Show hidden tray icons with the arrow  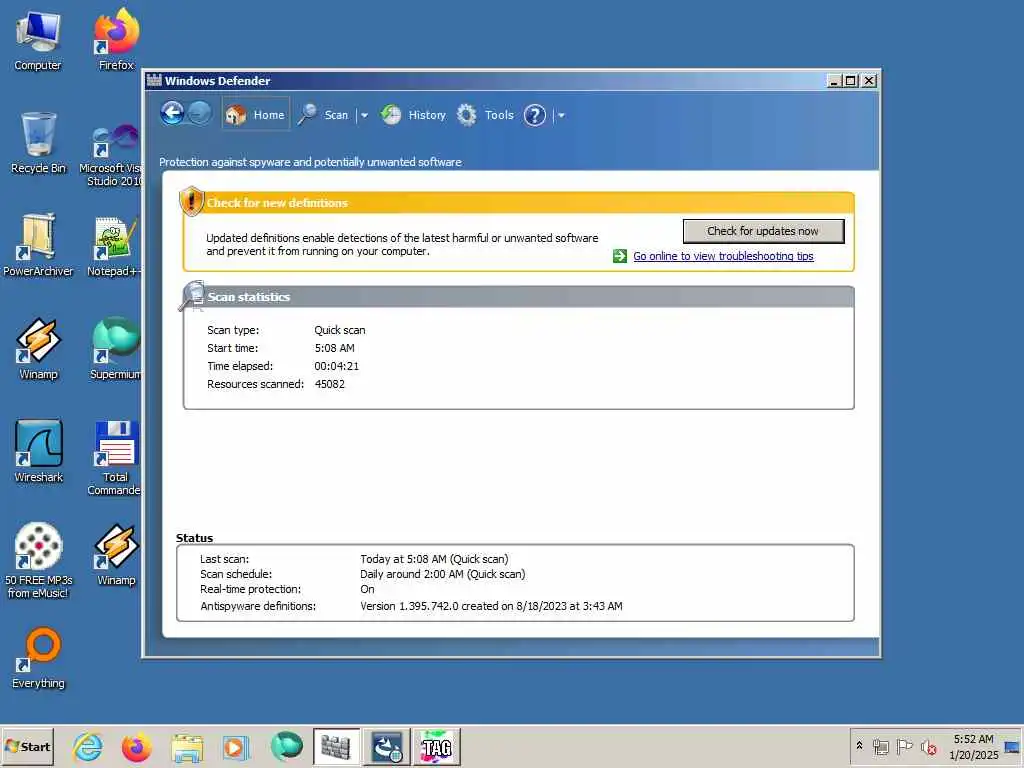point(859,746)
